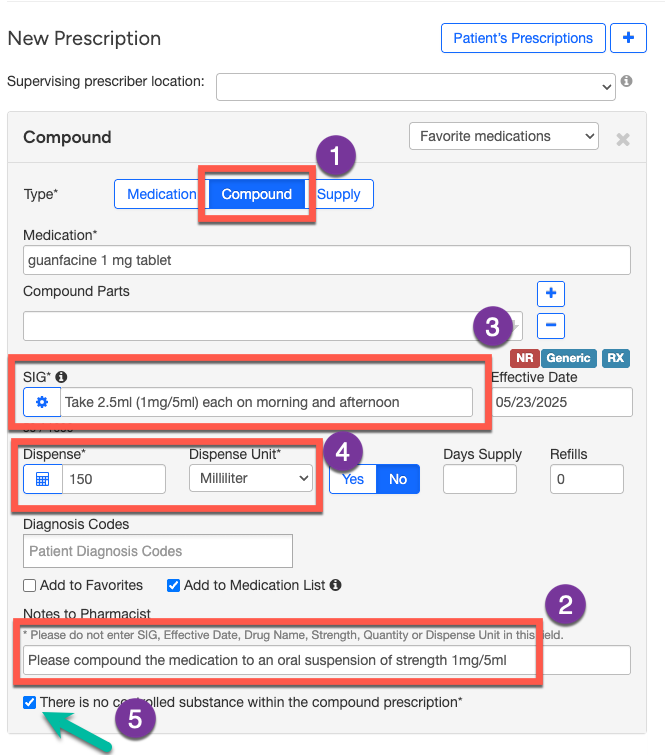Viewport: 665px width, 755px height.
Task: Click the blue plus button beside Patient's Prescriptions
Action: [629, 38]
